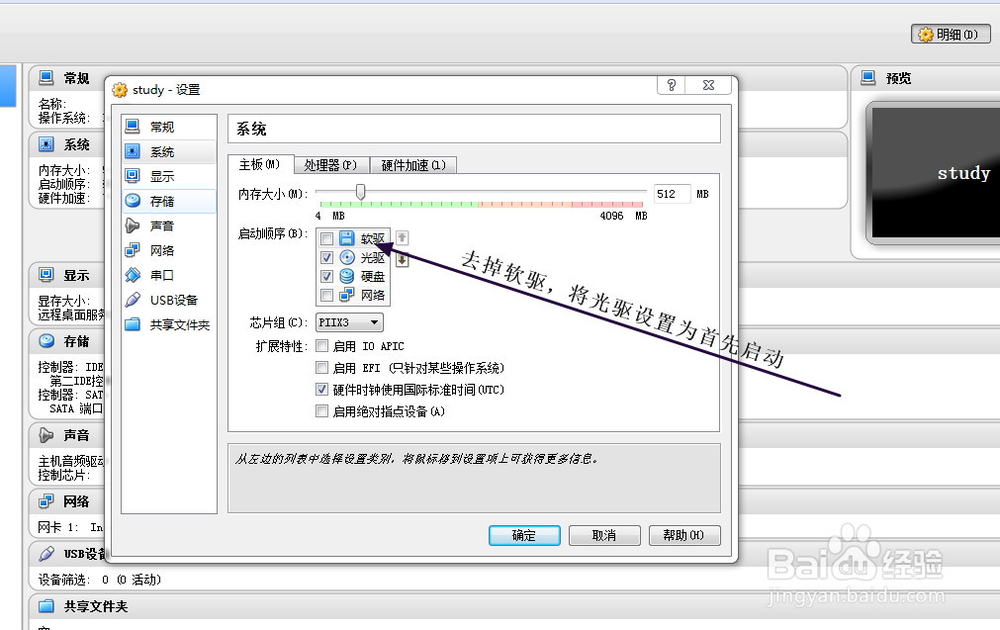
Task: Open the USB设备 settings category
Action: (169, 300)
